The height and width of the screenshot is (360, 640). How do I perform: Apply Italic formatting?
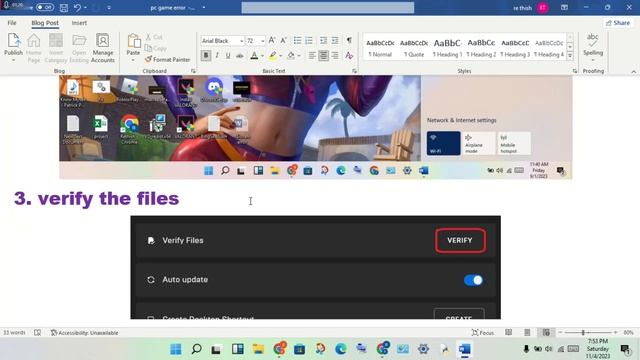(217, 56)
